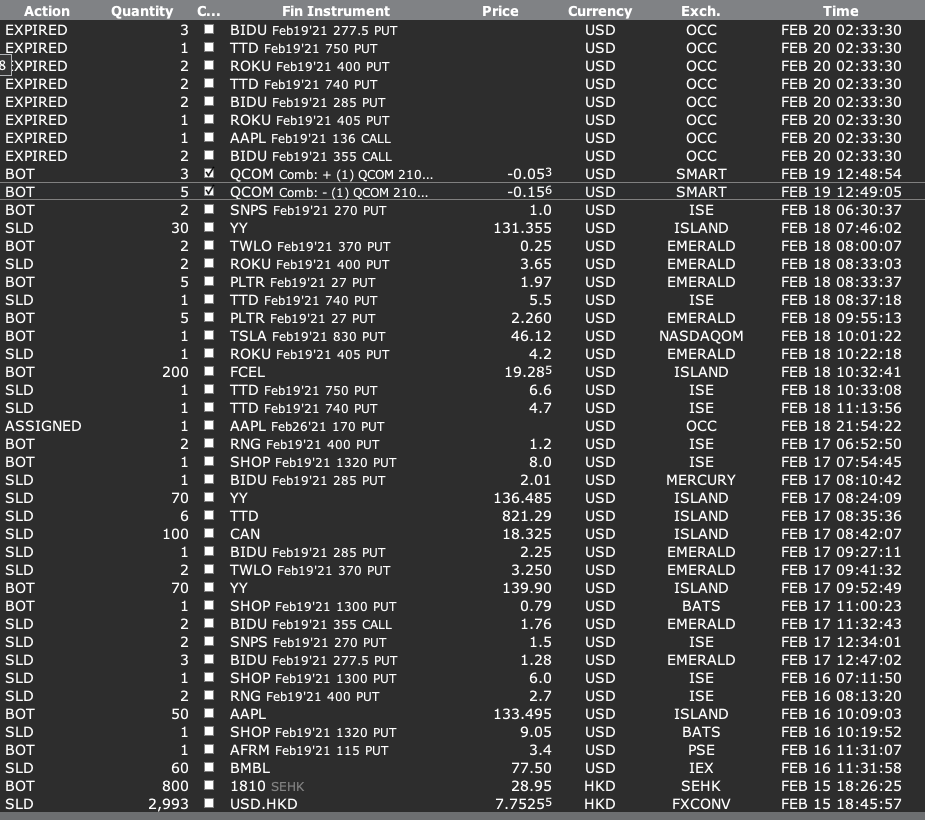Viewport: 925px width, 820px height.
Task: Click the "821.29" price cell
Action: coord(527,516)
